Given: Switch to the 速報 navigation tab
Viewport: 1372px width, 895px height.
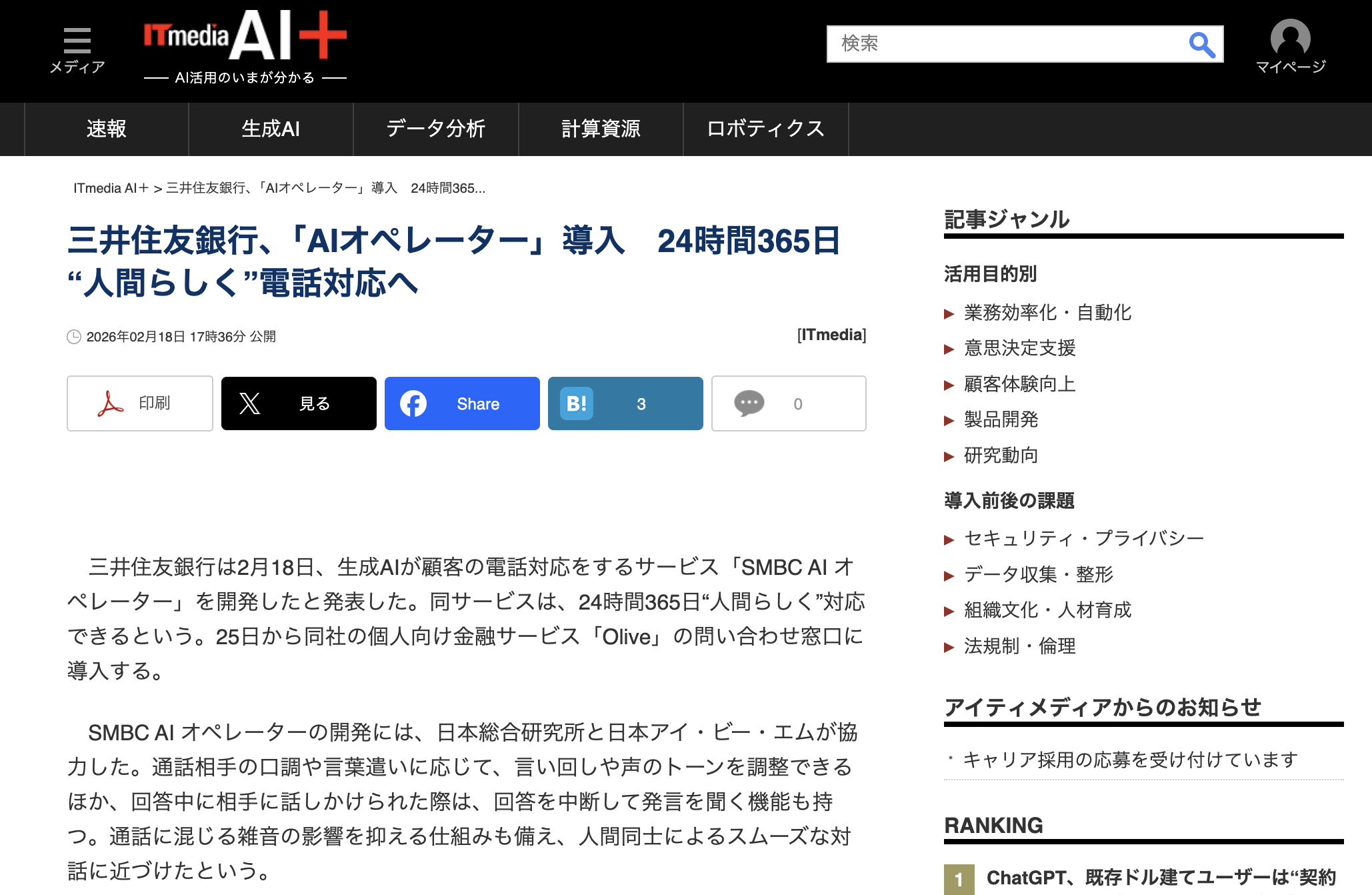Looking at the screenshot, I should point(107,129).
